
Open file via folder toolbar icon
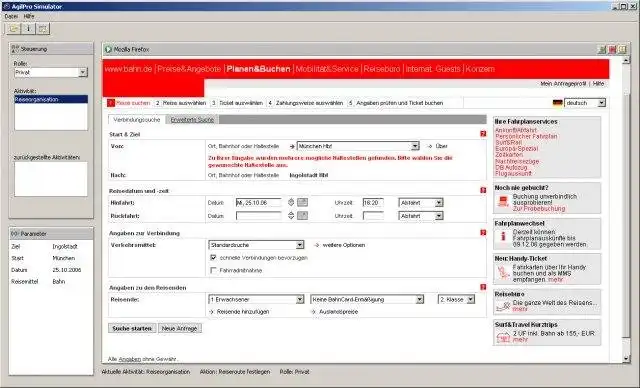pyautogui.click(x=14, y=29)
